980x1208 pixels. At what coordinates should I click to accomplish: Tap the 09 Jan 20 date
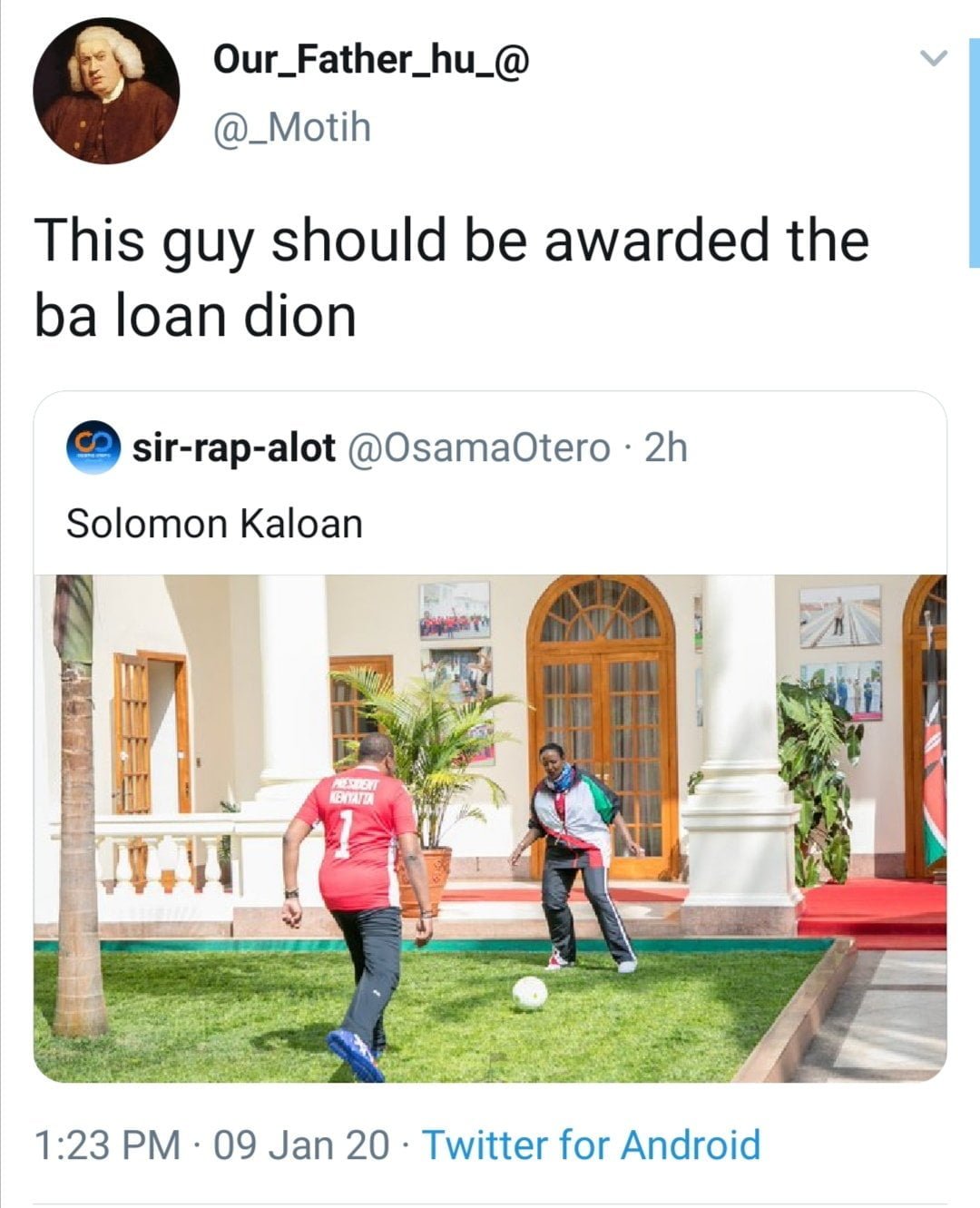pyautogui.click(x=300, y=1144)
